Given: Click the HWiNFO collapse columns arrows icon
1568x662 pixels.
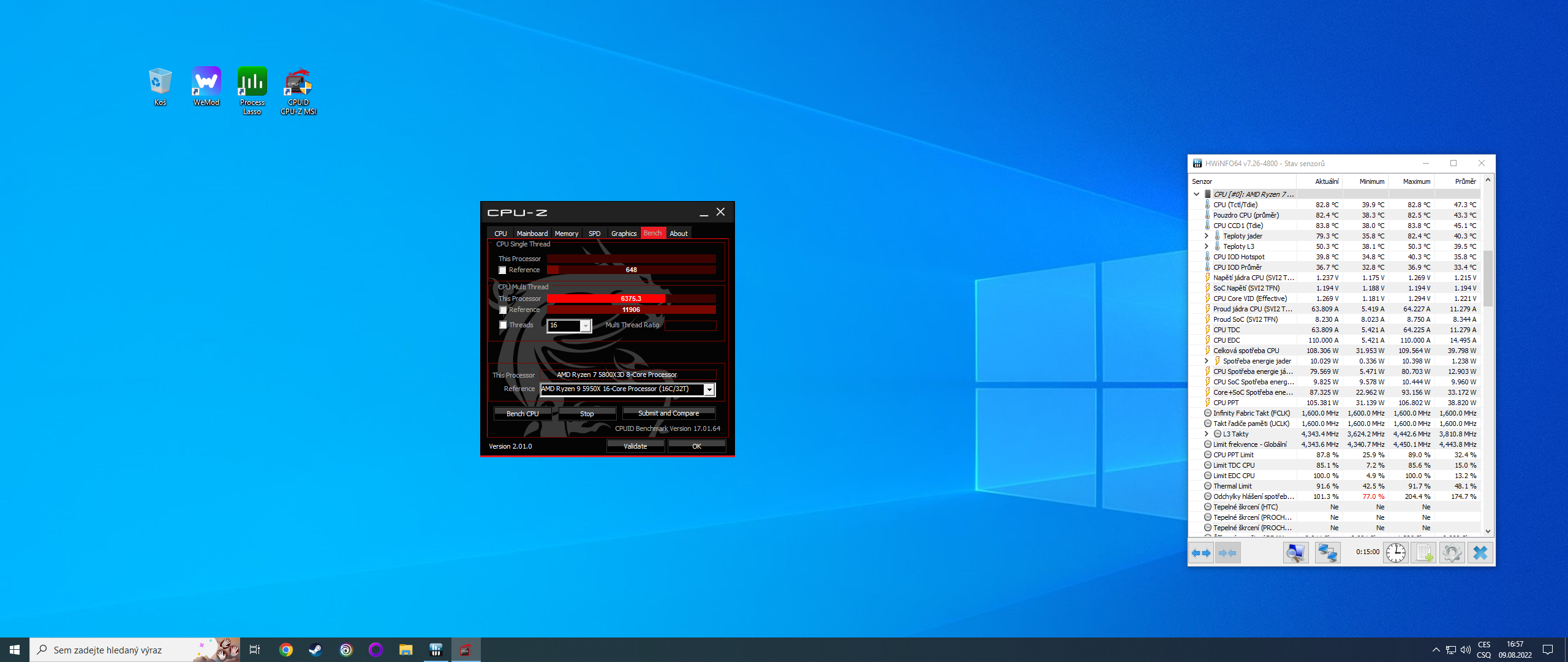Looking at the screenshot, I should point(1227,553).
